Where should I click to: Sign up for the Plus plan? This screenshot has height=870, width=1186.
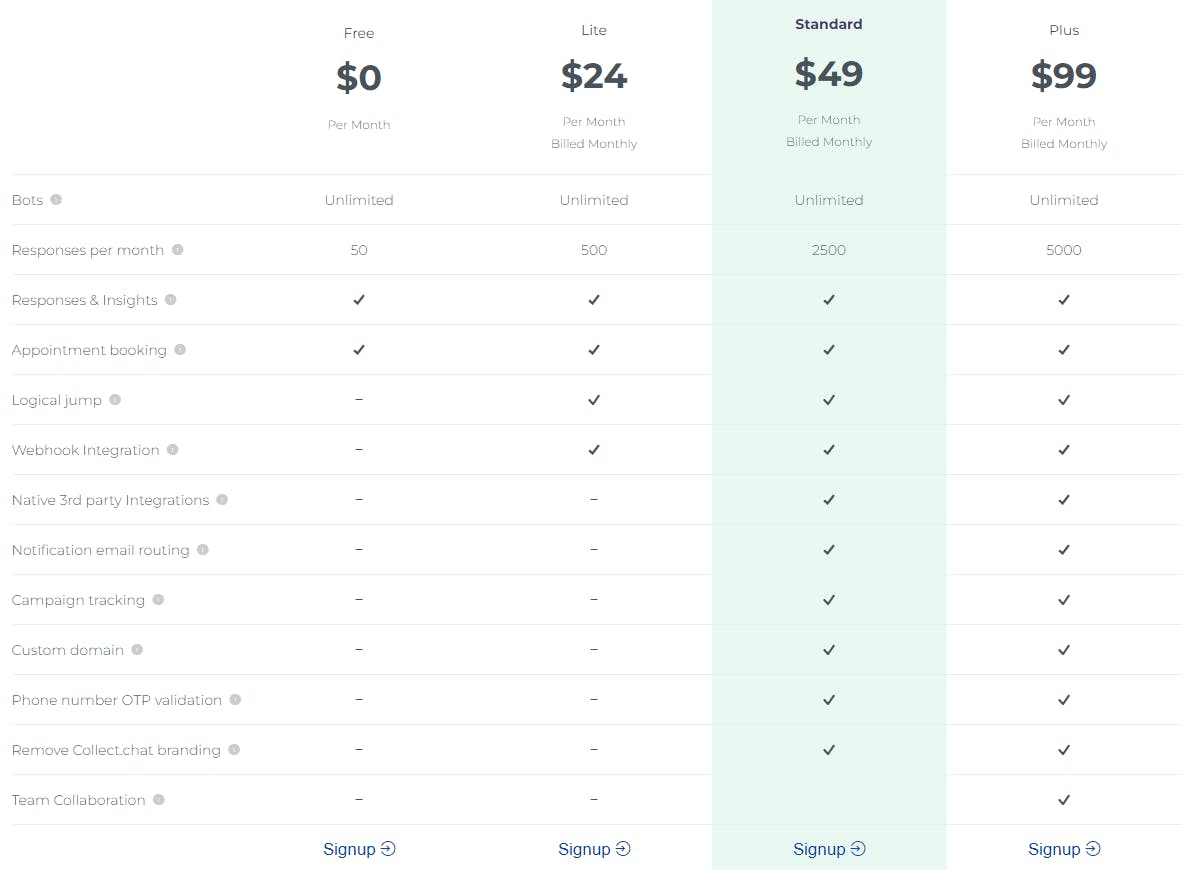click(1063, 849)
